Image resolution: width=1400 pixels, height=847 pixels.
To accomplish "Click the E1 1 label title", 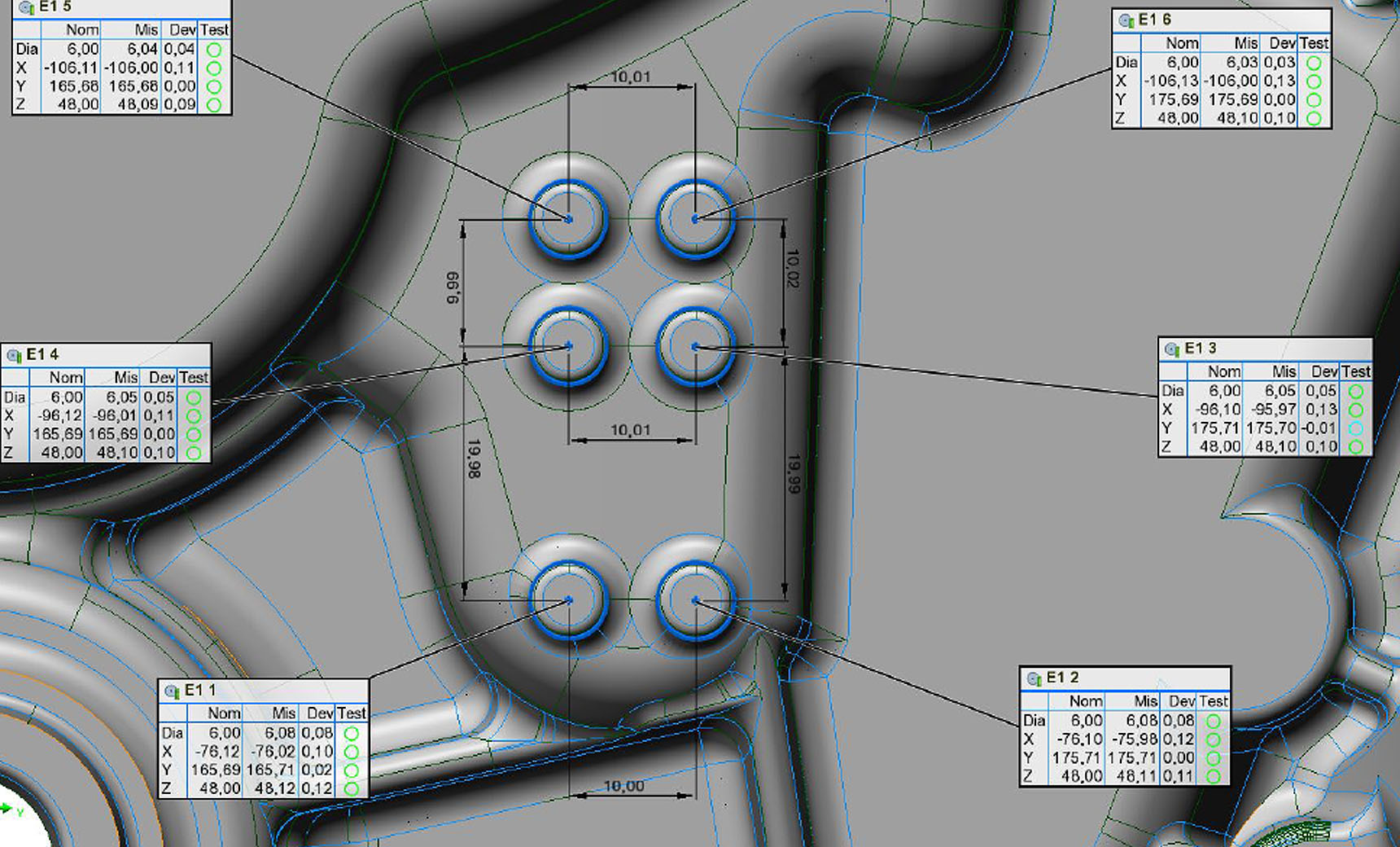I will (200, 691).
